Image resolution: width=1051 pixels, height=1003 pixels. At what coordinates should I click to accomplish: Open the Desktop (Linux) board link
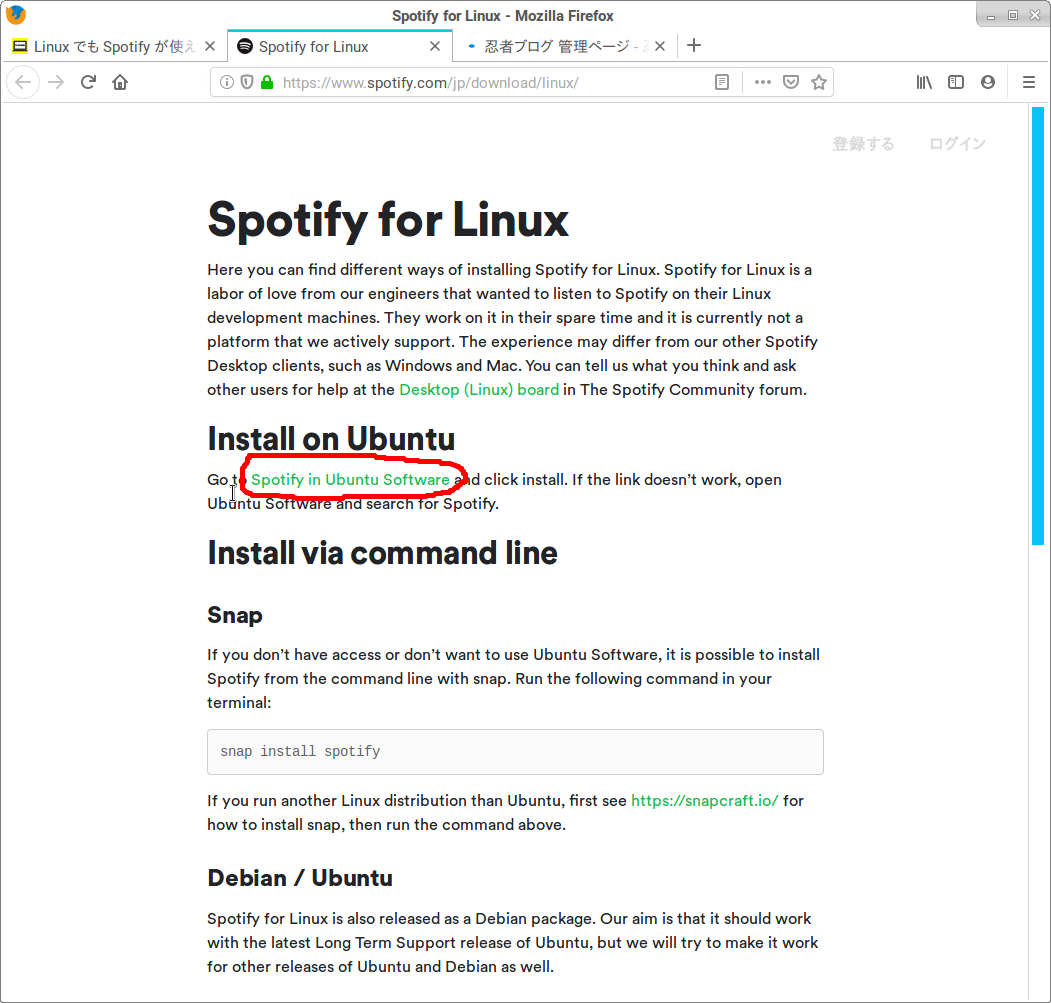(479, 390)
